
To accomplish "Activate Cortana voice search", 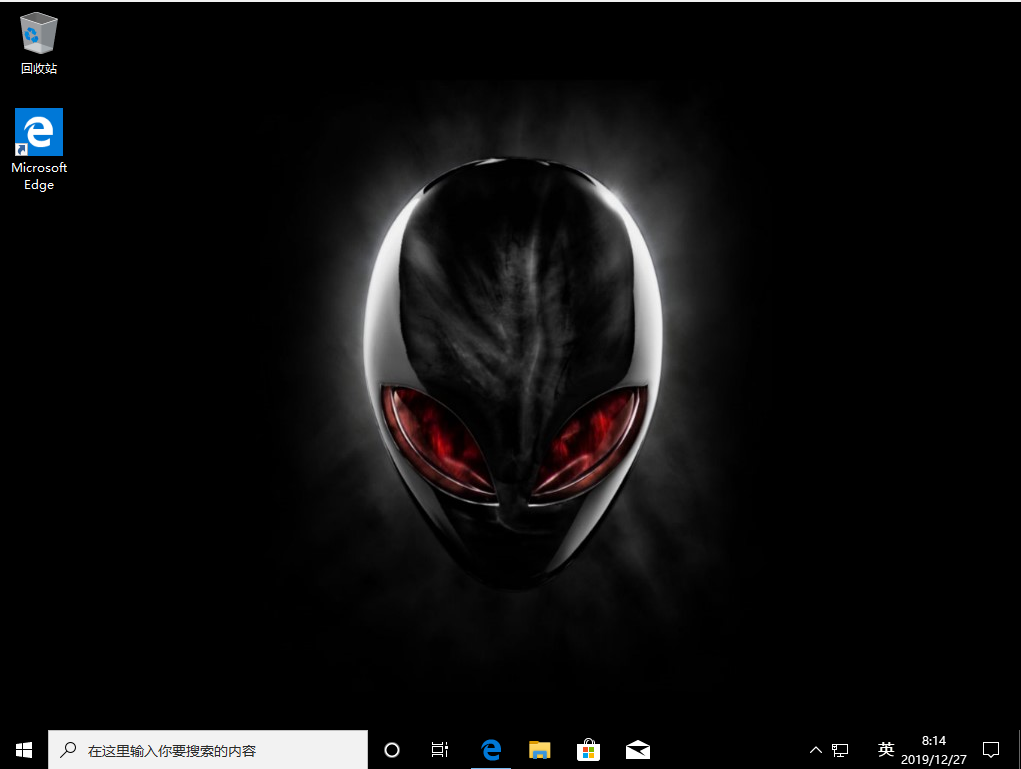I will click(x=391, y=750).
